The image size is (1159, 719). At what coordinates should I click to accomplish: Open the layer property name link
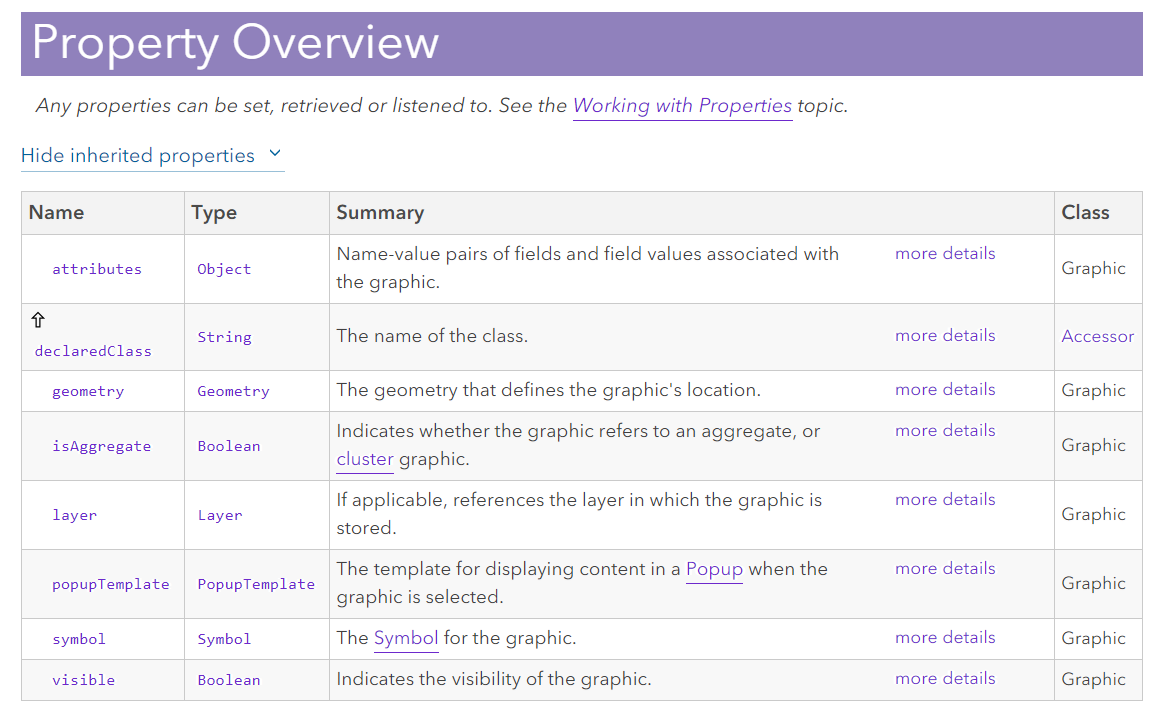(74, 515)
